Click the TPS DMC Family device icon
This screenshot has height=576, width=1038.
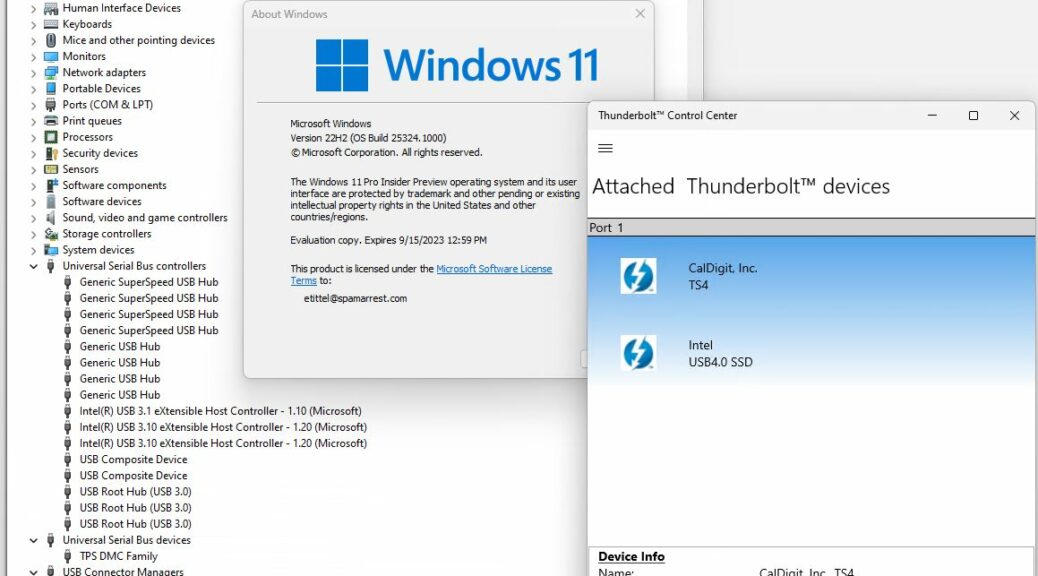[x=68, y=557]
